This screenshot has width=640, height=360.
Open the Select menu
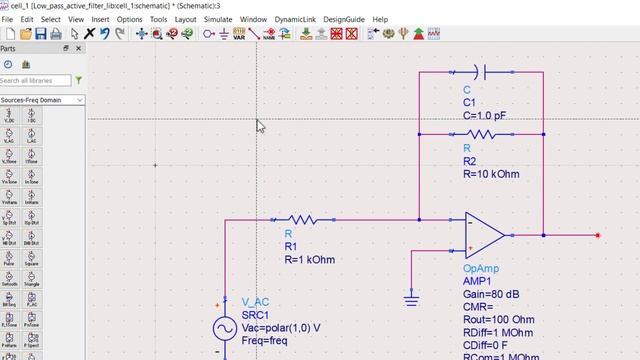coord(51,19)
